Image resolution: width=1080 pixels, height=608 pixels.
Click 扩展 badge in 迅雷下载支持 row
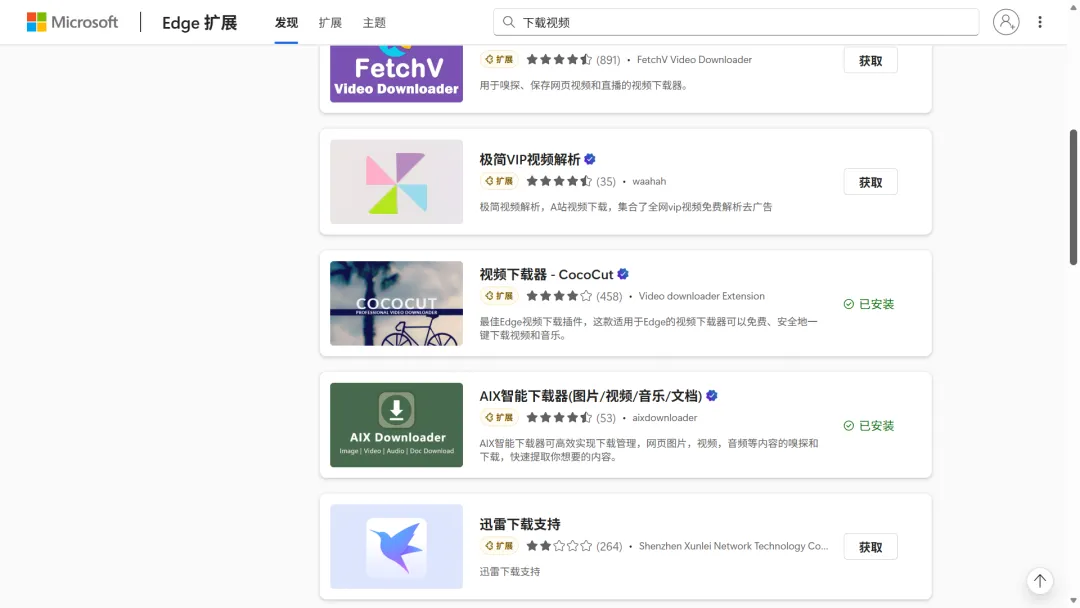tap(499, 546)
